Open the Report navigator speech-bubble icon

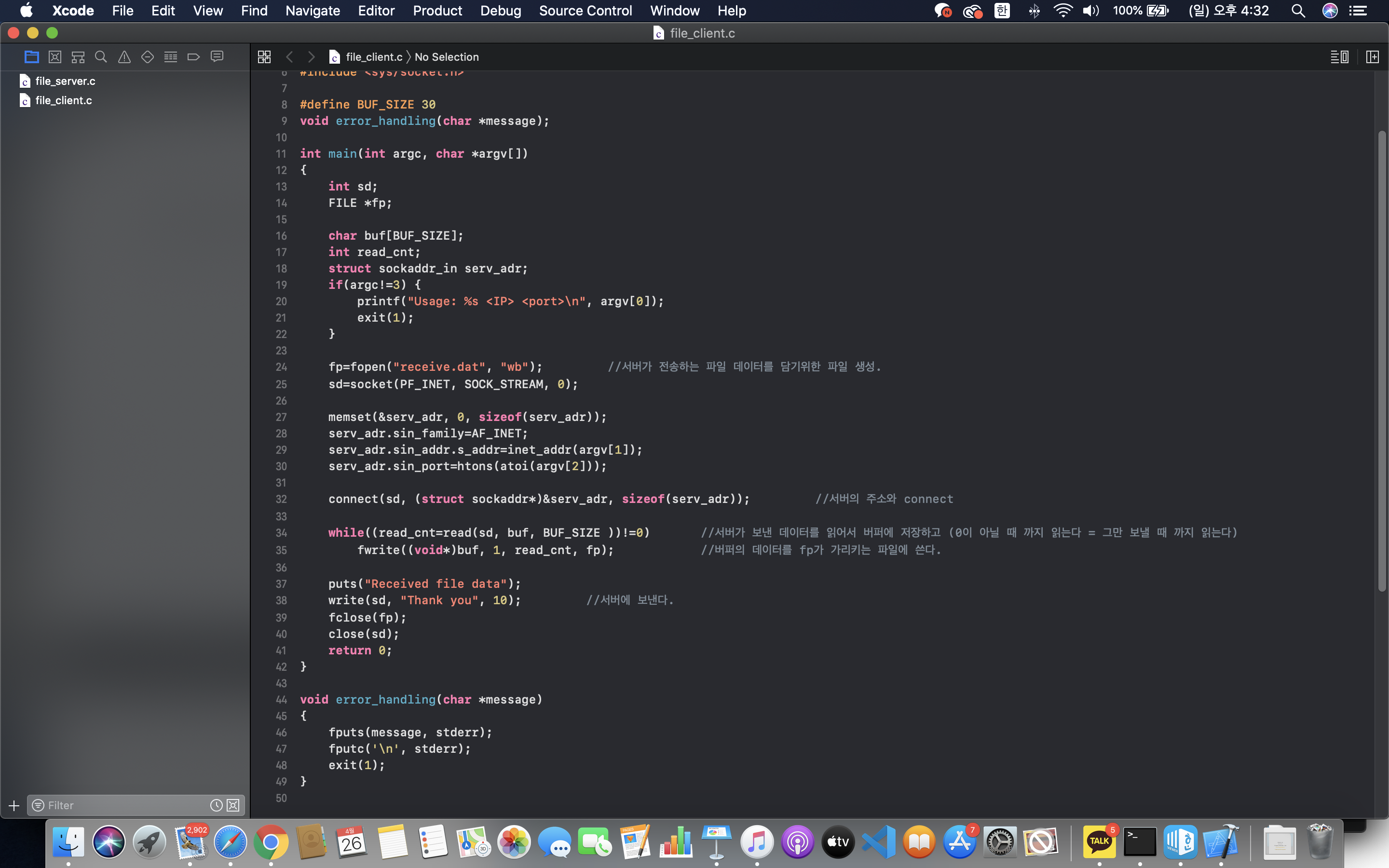[217, 57]
